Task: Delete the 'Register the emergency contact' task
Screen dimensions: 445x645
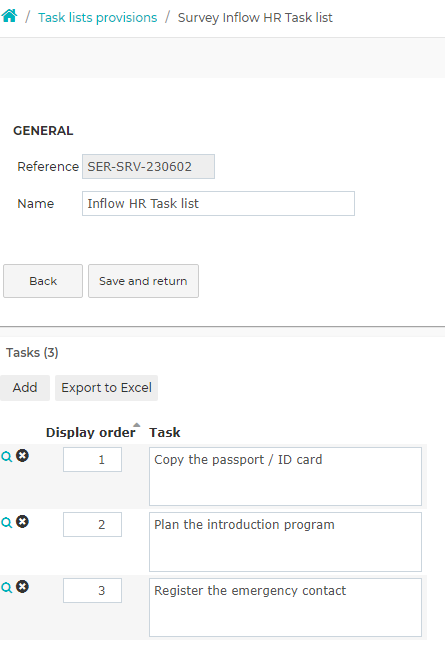Action: coord(22,587)
